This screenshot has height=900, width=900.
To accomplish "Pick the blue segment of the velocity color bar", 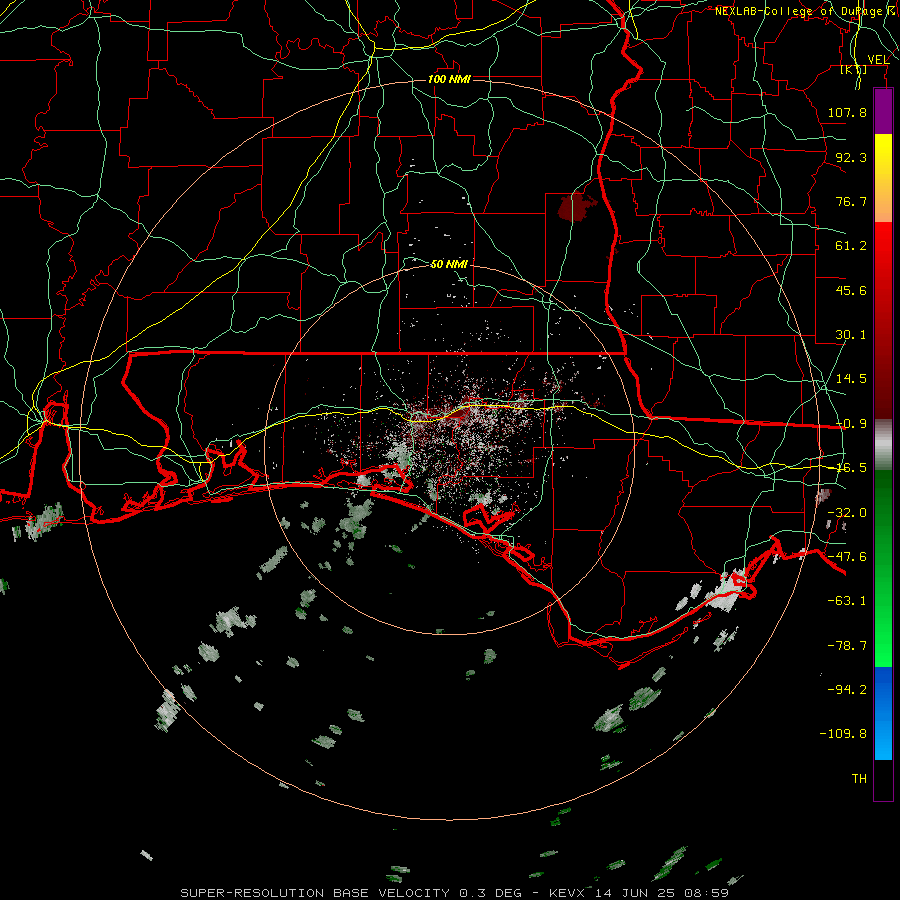I will point(883,713).
